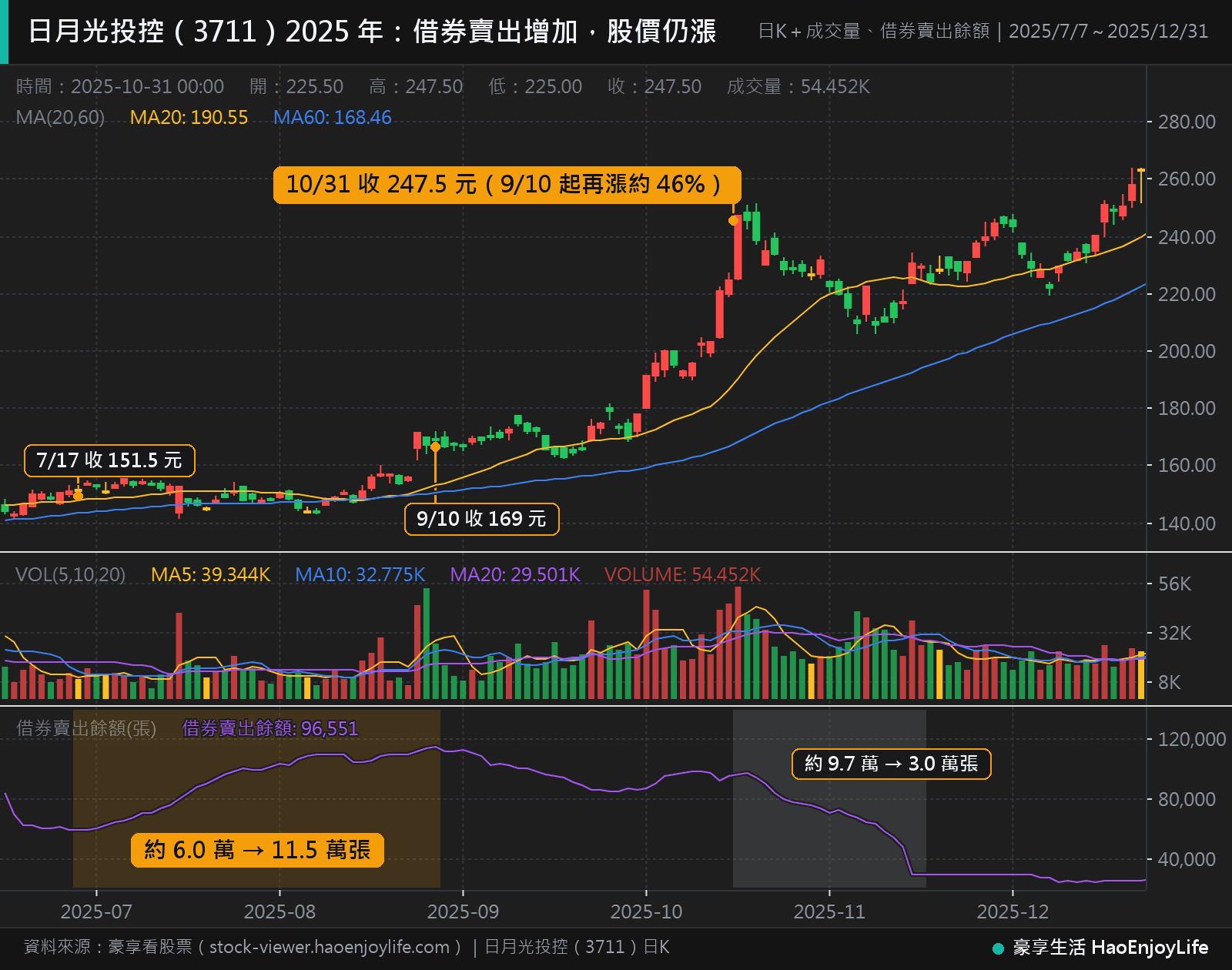Click the 高:247.50 high price readout
The width and height of the screenshot is (1232, 970).
tap(416, 86)
